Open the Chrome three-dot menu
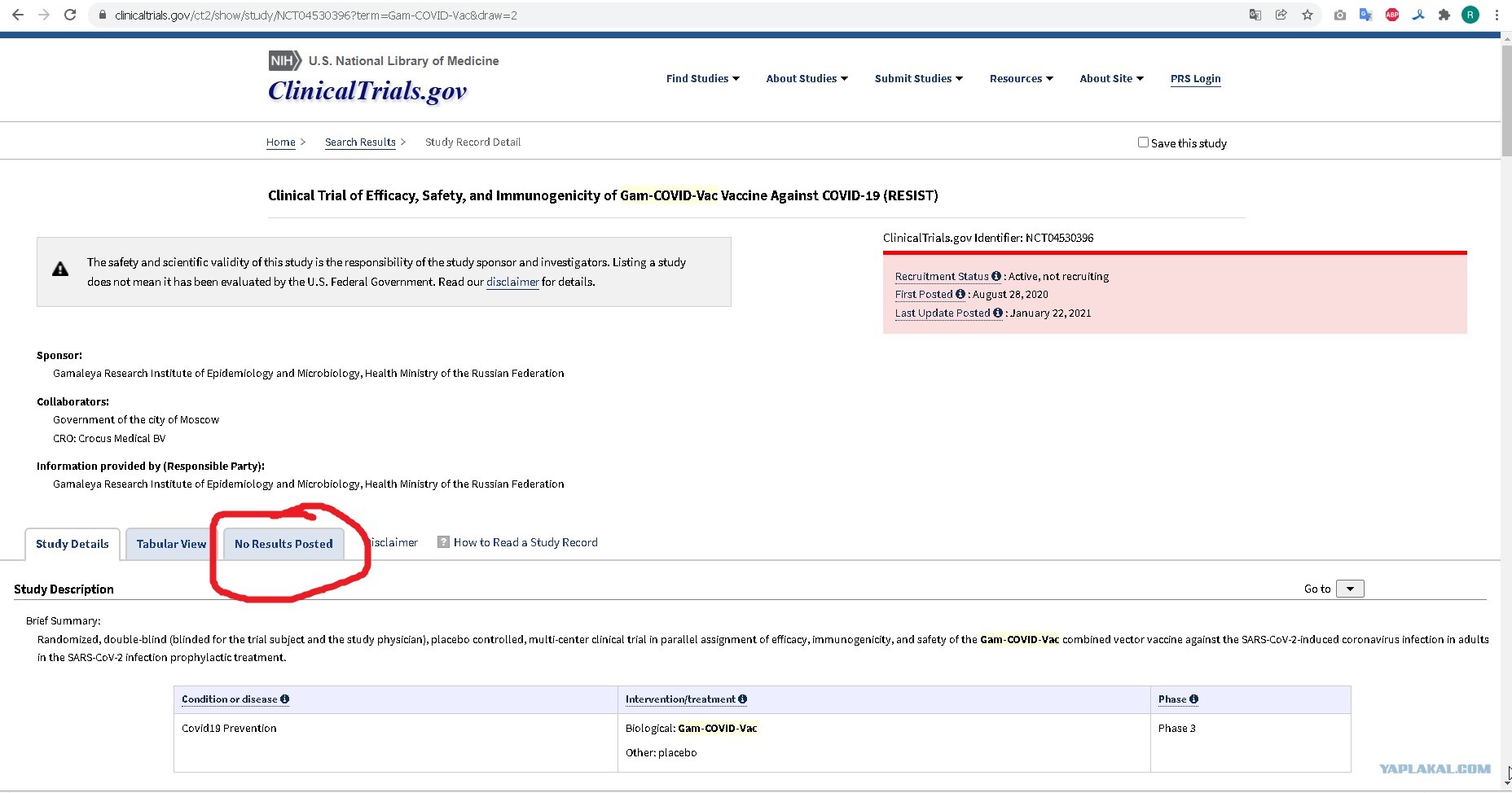This screenshot has height=793, width=1512. (x=1497, y=15)
